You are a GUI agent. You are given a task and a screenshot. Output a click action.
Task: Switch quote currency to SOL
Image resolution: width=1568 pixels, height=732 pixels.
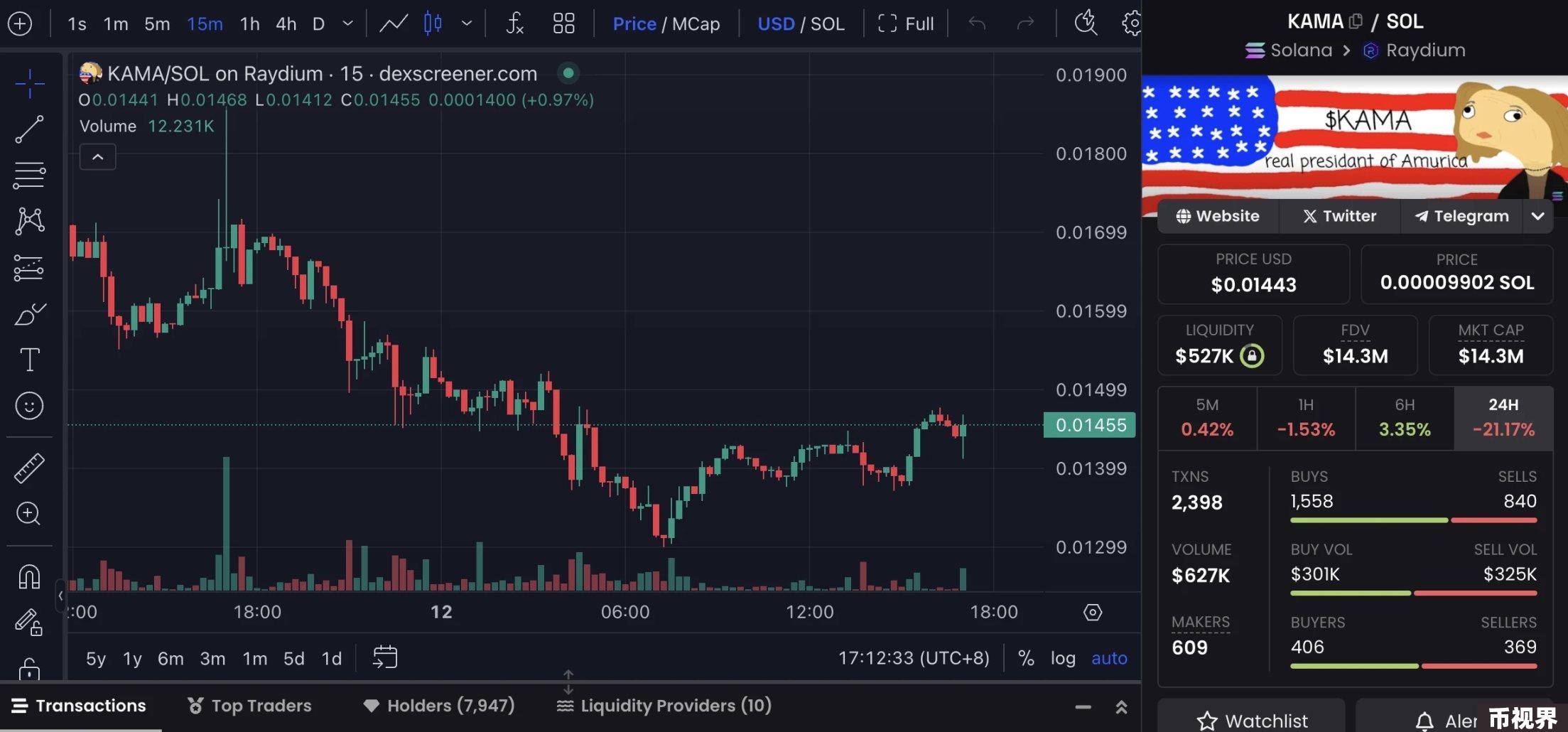click(x=828, y=23)
